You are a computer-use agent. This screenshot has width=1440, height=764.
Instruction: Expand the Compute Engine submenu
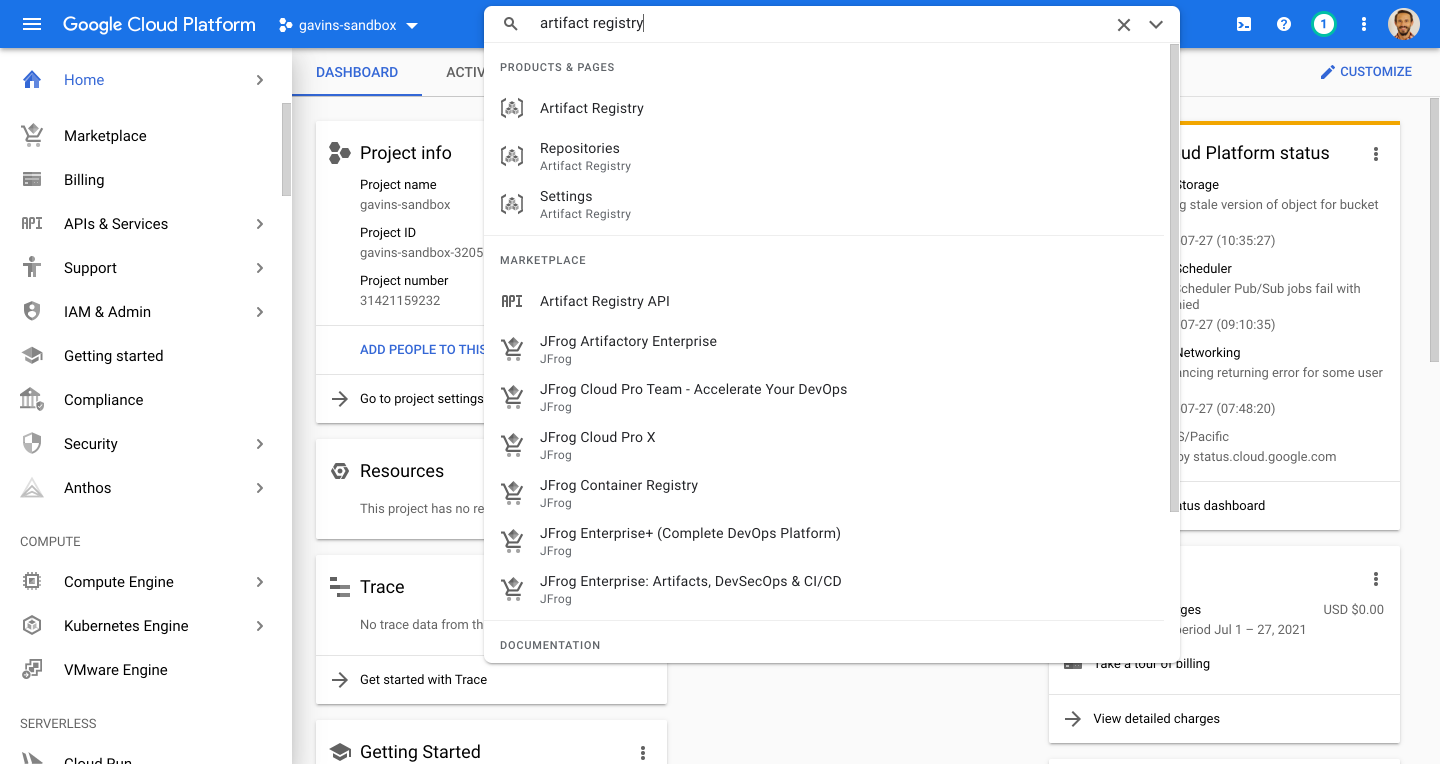(259, 582)
